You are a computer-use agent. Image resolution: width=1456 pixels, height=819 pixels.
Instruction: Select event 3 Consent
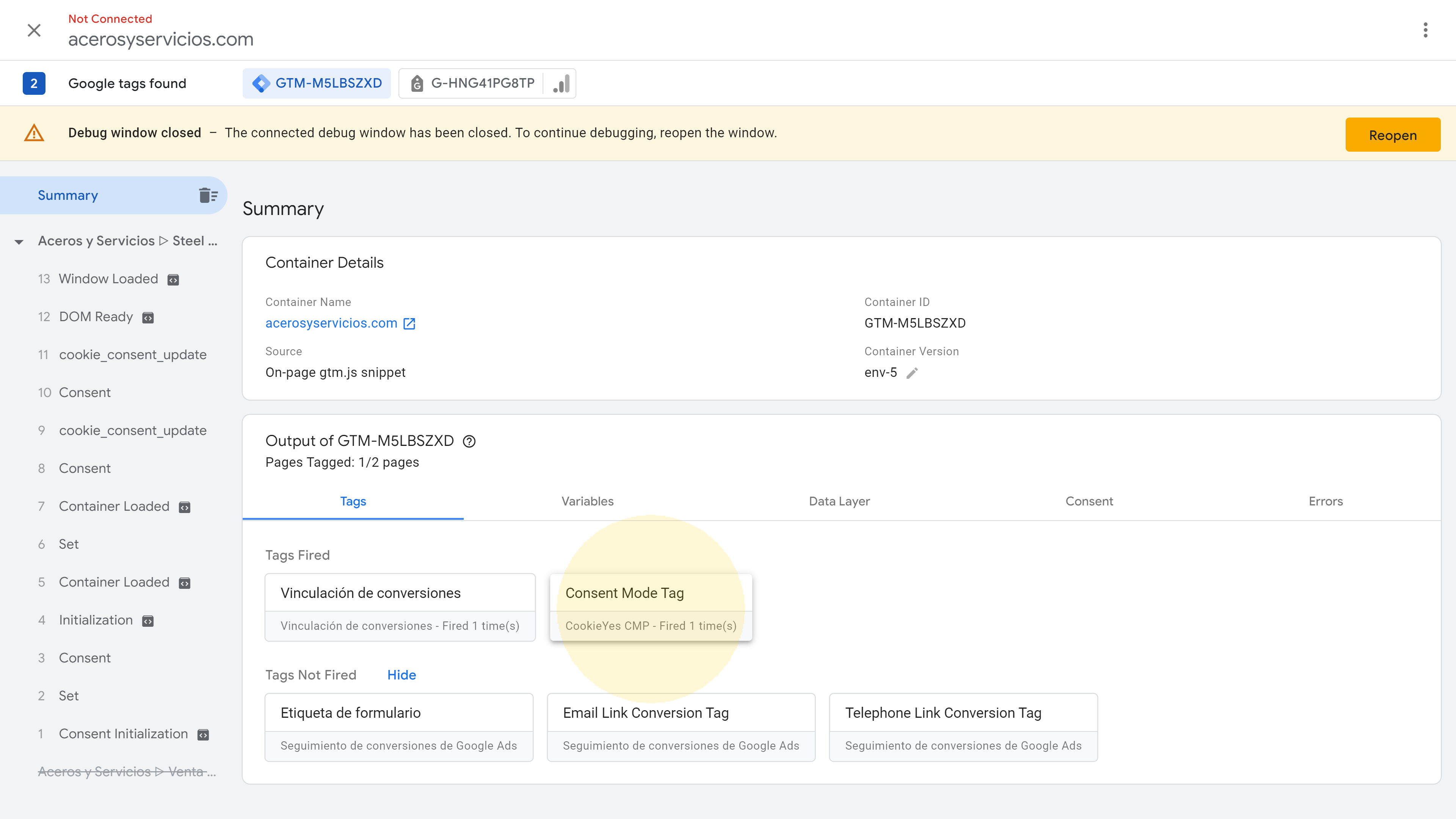pyautogui.click(x=84, y=657)
